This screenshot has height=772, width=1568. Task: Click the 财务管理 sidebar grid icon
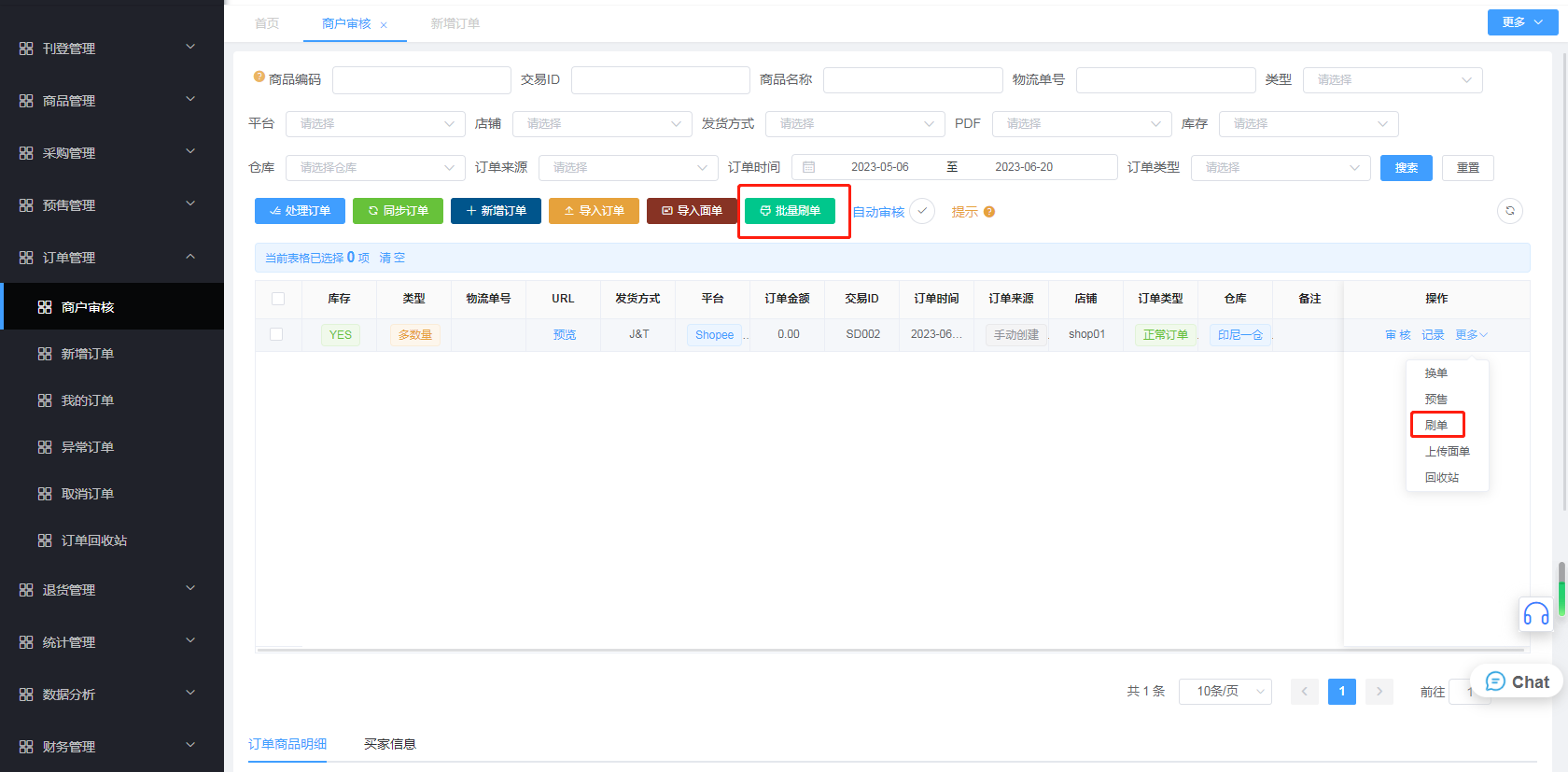coord(26,747)
